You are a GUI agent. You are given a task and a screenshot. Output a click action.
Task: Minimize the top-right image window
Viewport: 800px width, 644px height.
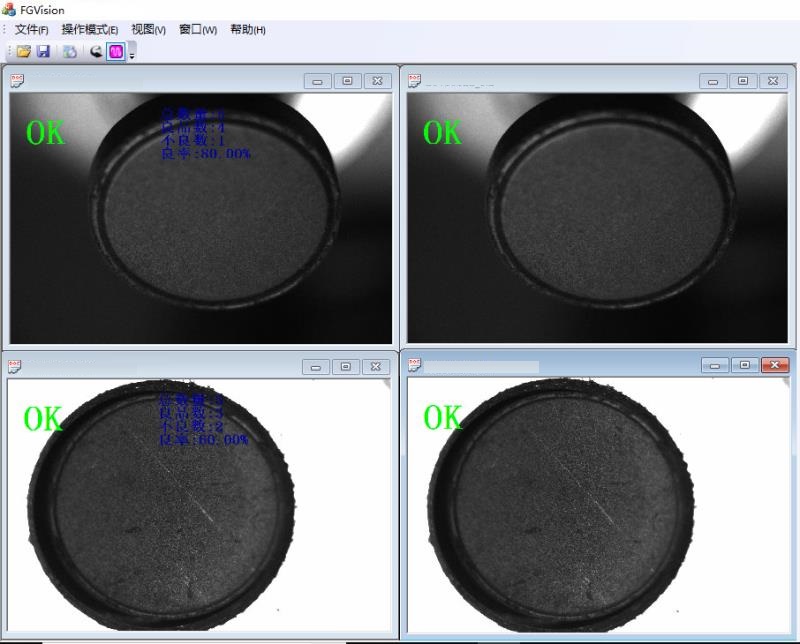(714, 81)
